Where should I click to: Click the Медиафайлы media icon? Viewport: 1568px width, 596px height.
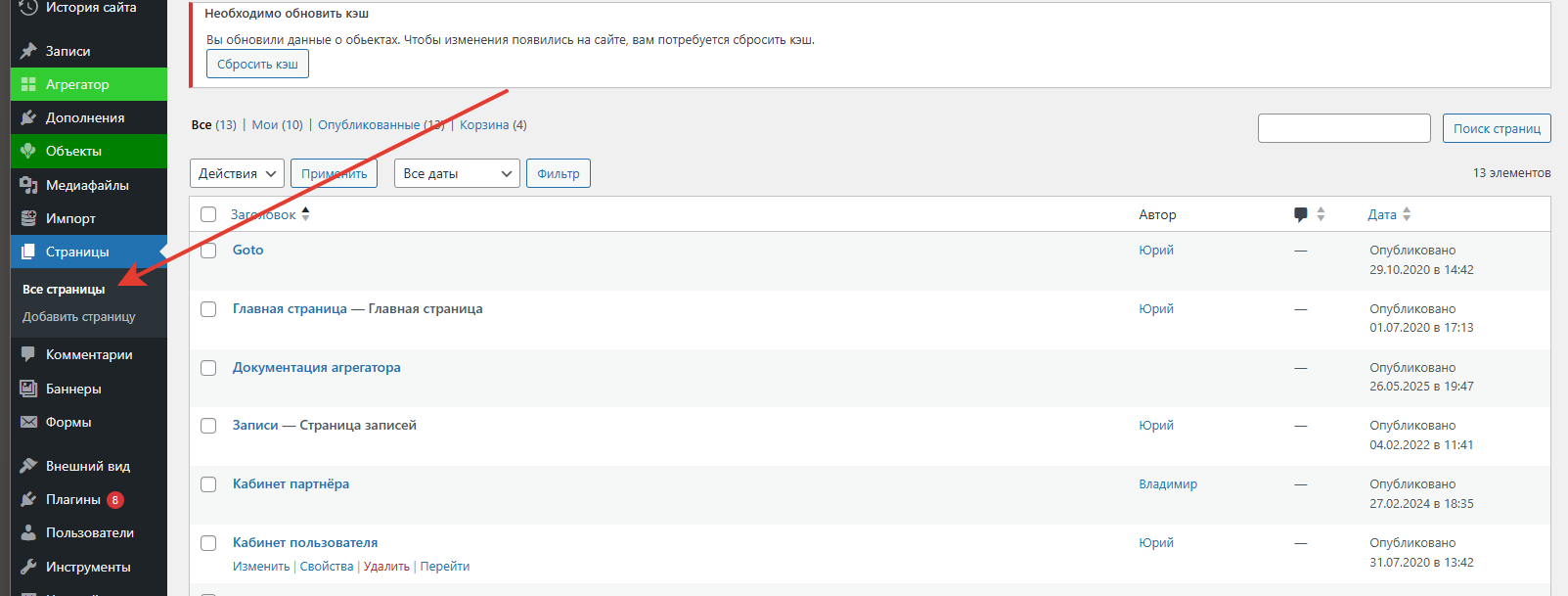[x=28, y=185]
